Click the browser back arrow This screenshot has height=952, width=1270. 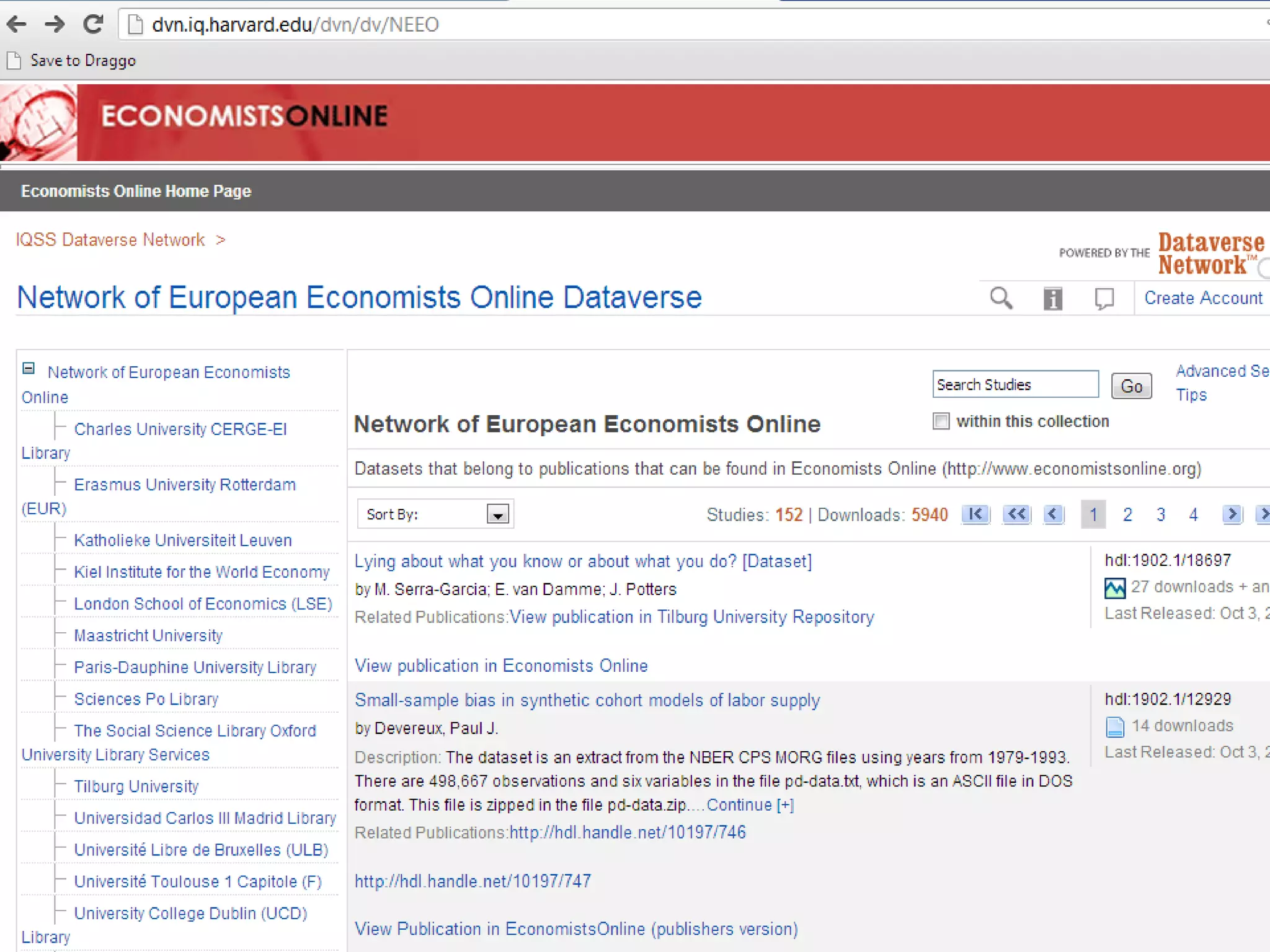coord(17,25)
